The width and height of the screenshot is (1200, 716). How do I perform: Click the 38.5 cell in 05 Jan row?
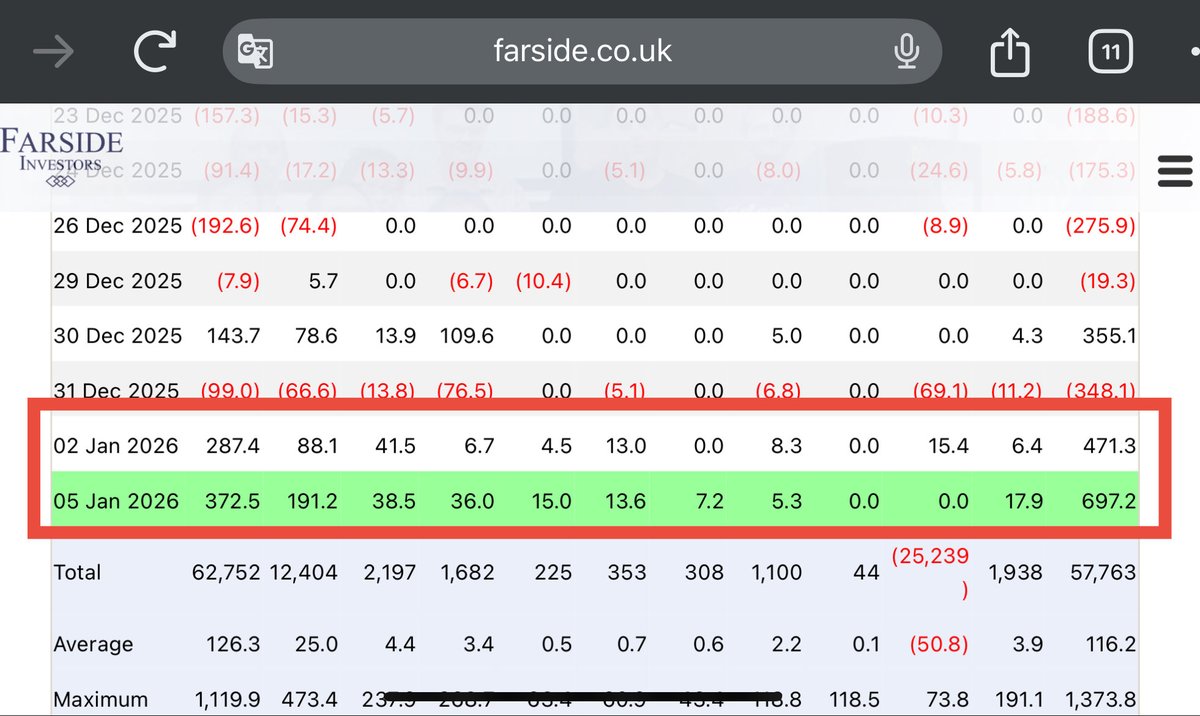[395, 500]
